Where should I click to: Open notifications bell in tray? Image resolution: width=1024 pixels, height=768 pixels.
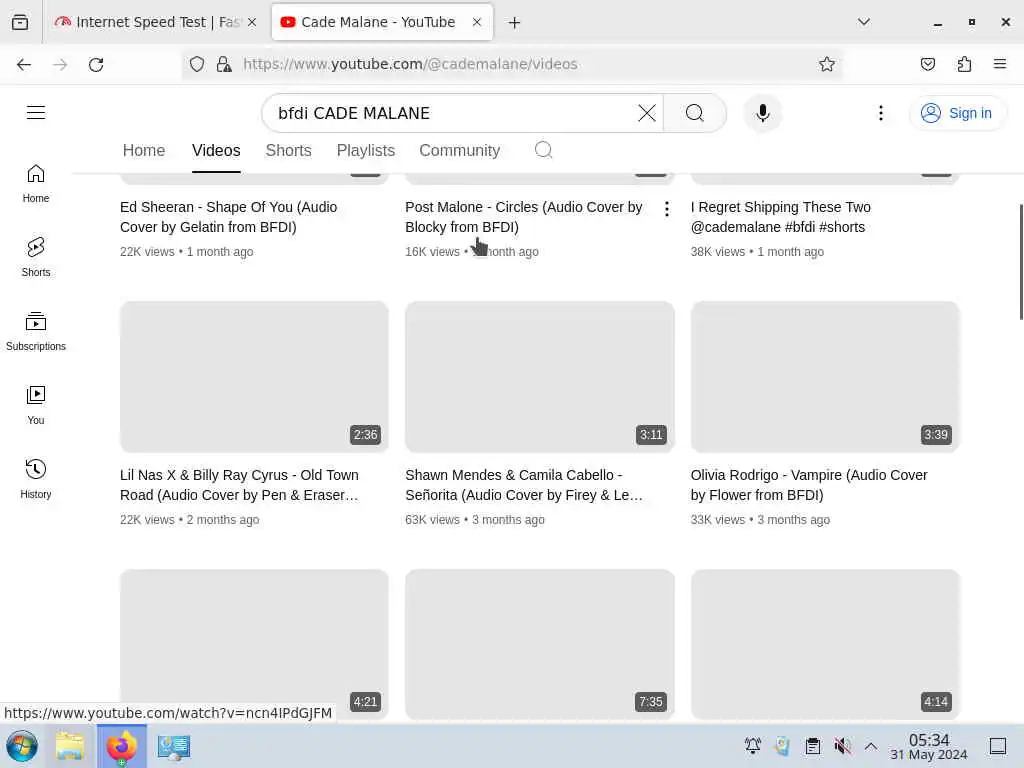click(x=752, y=746)
